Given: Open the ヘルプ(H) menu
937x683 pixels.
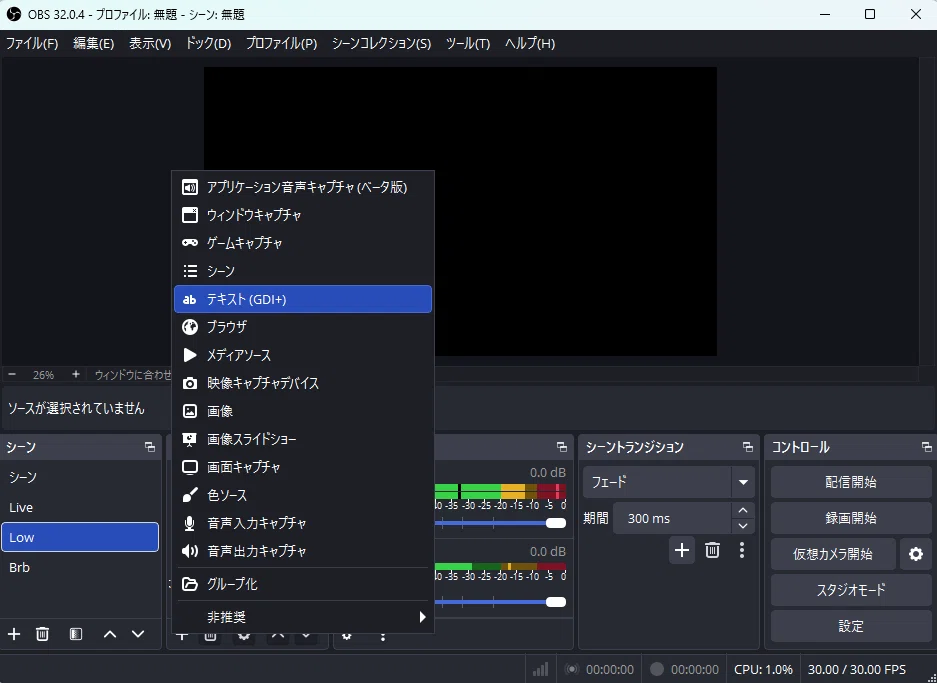Looking at the screenshot, I should (x=529, y=44).
